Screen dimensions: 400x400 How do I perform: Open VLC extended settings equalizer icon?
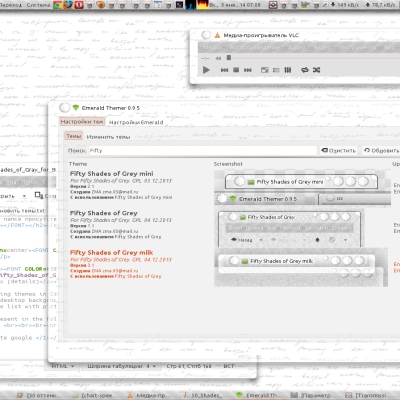pos(287,70)
